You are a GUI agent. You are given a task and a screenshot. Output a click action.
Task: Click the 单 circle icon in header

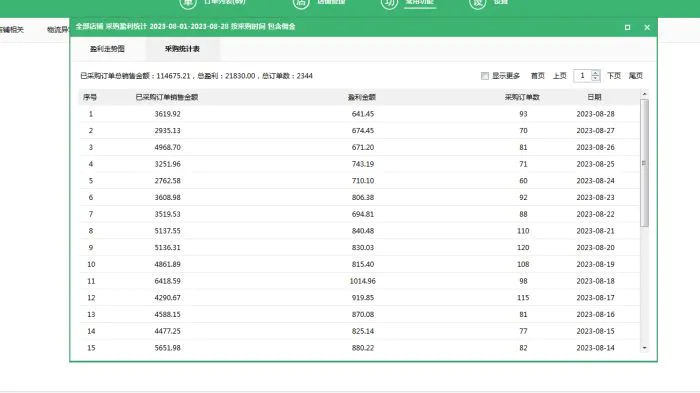(188, 3)
